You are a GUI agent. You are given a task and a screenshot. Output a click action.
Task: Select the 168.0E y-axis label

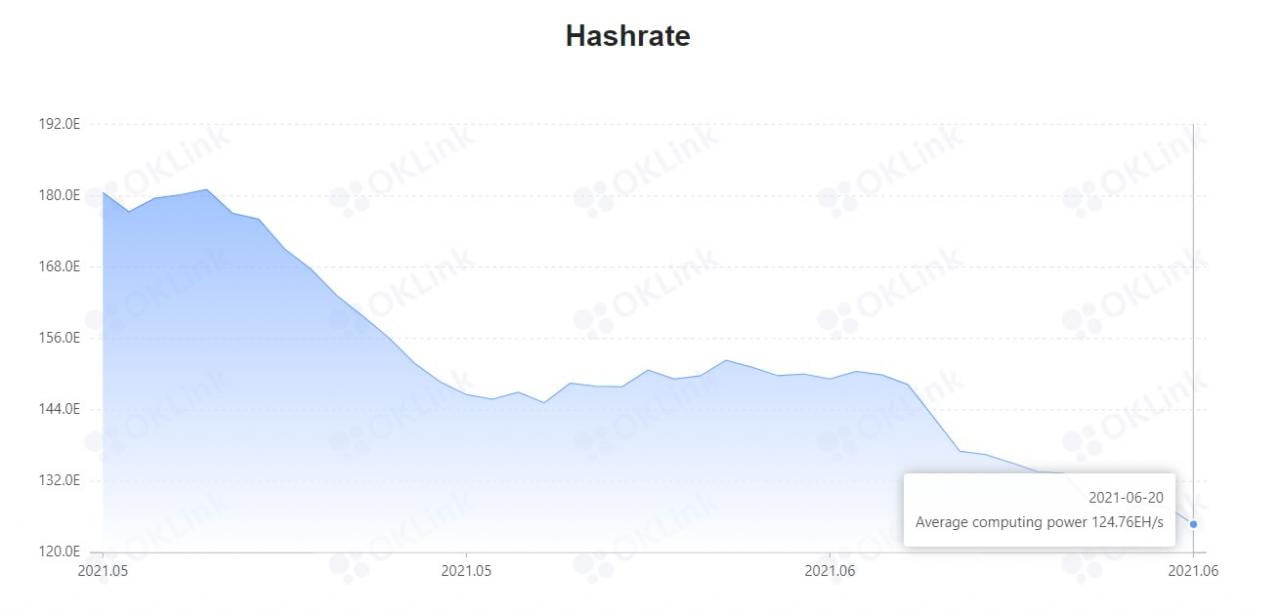pyautogui.click(x=59, y=266)
